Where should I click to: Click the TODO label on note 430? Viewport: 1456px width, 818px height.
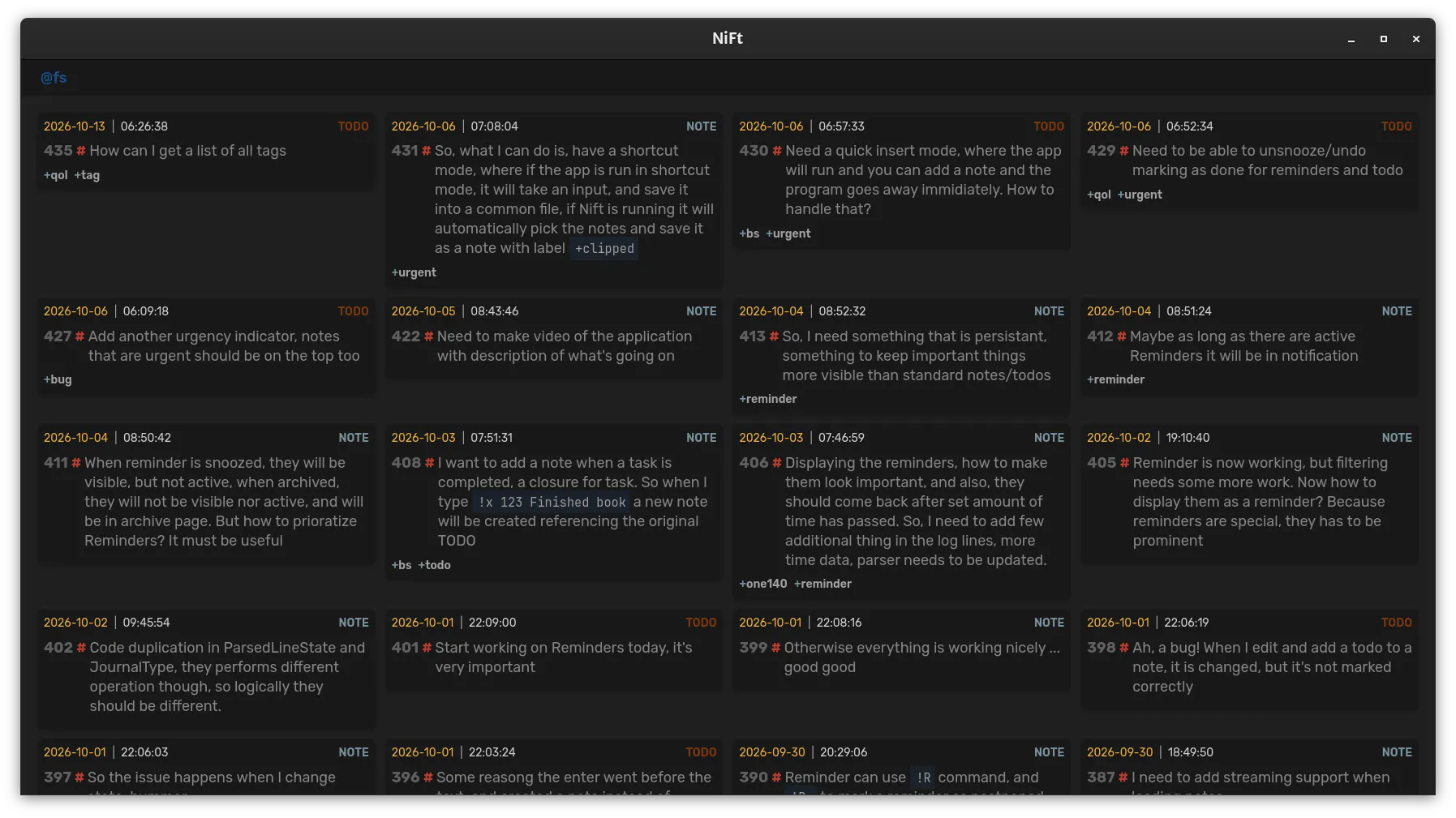pos(1049,126)
